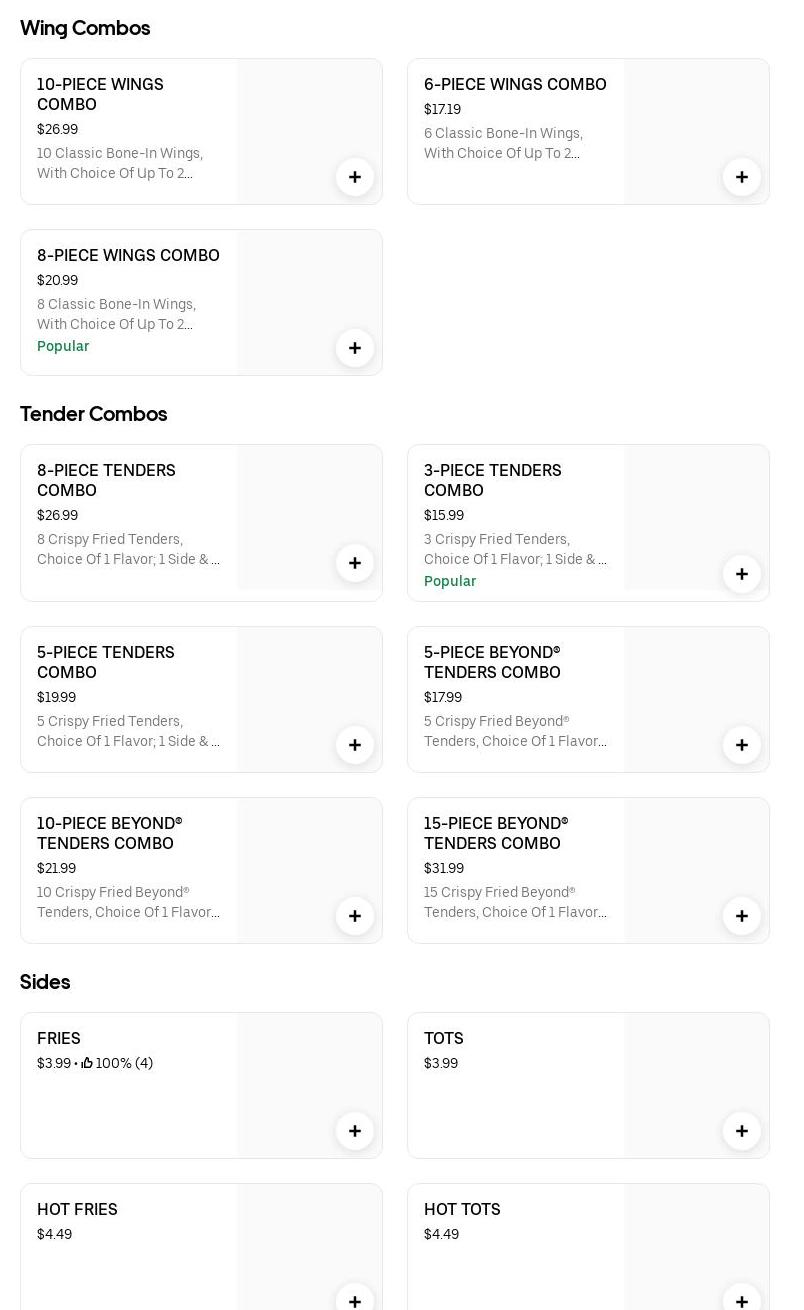Add 10-Piece Beyond Tenders Combo
Screen dimensions: 804x1310
pos(355,916)
